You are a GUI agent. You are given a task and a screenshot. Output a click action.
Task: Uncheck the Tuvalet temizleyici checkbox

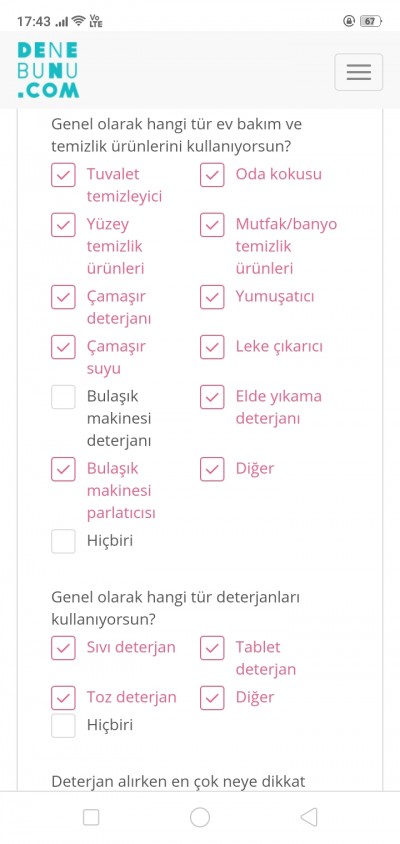pos(63,175)
